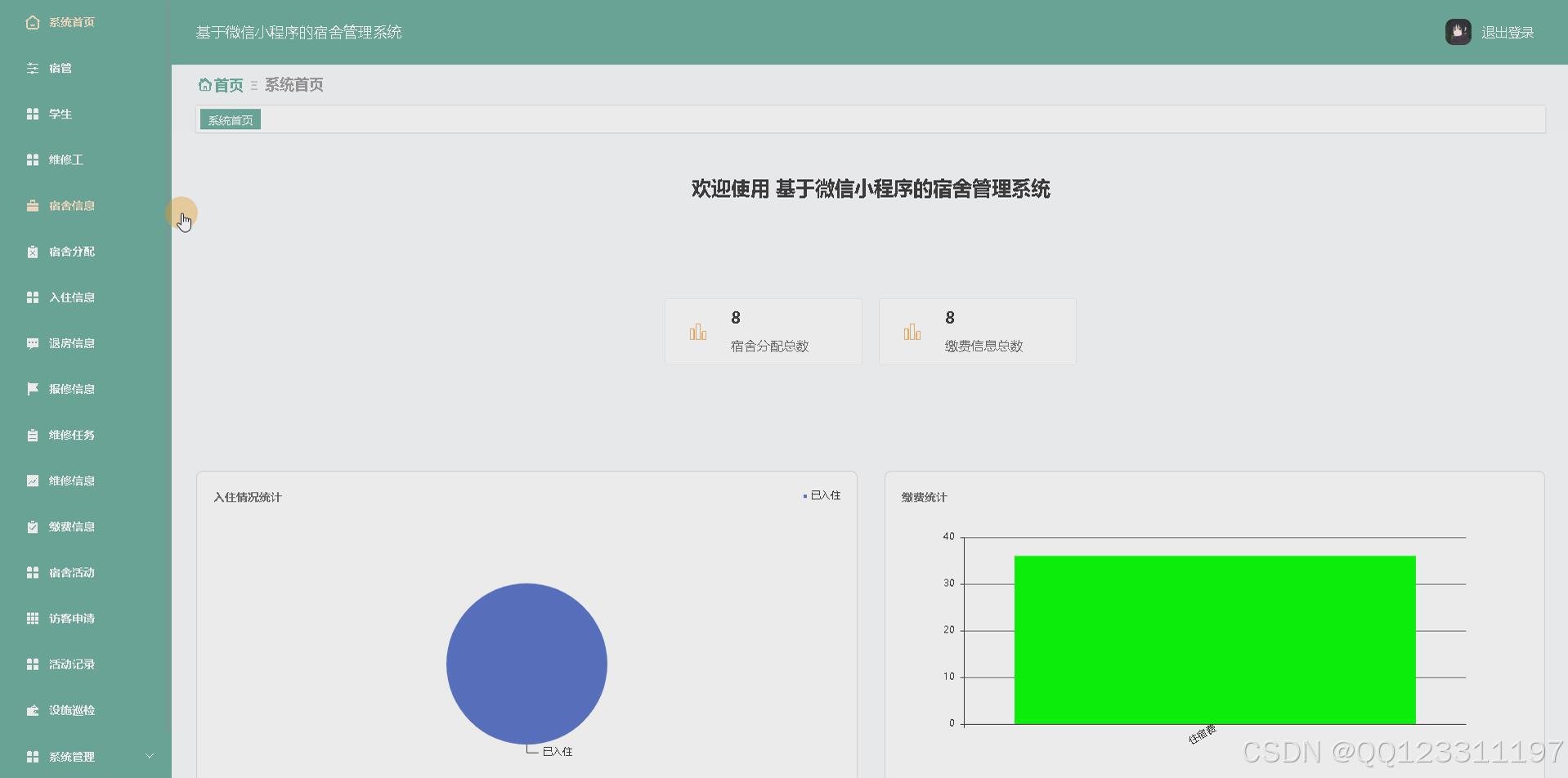Image resolution: width=1568 pixels, height=778 pixels.
Task: Toggle the 已入住 legend on the pie chart
Action: tap(822, 495)
